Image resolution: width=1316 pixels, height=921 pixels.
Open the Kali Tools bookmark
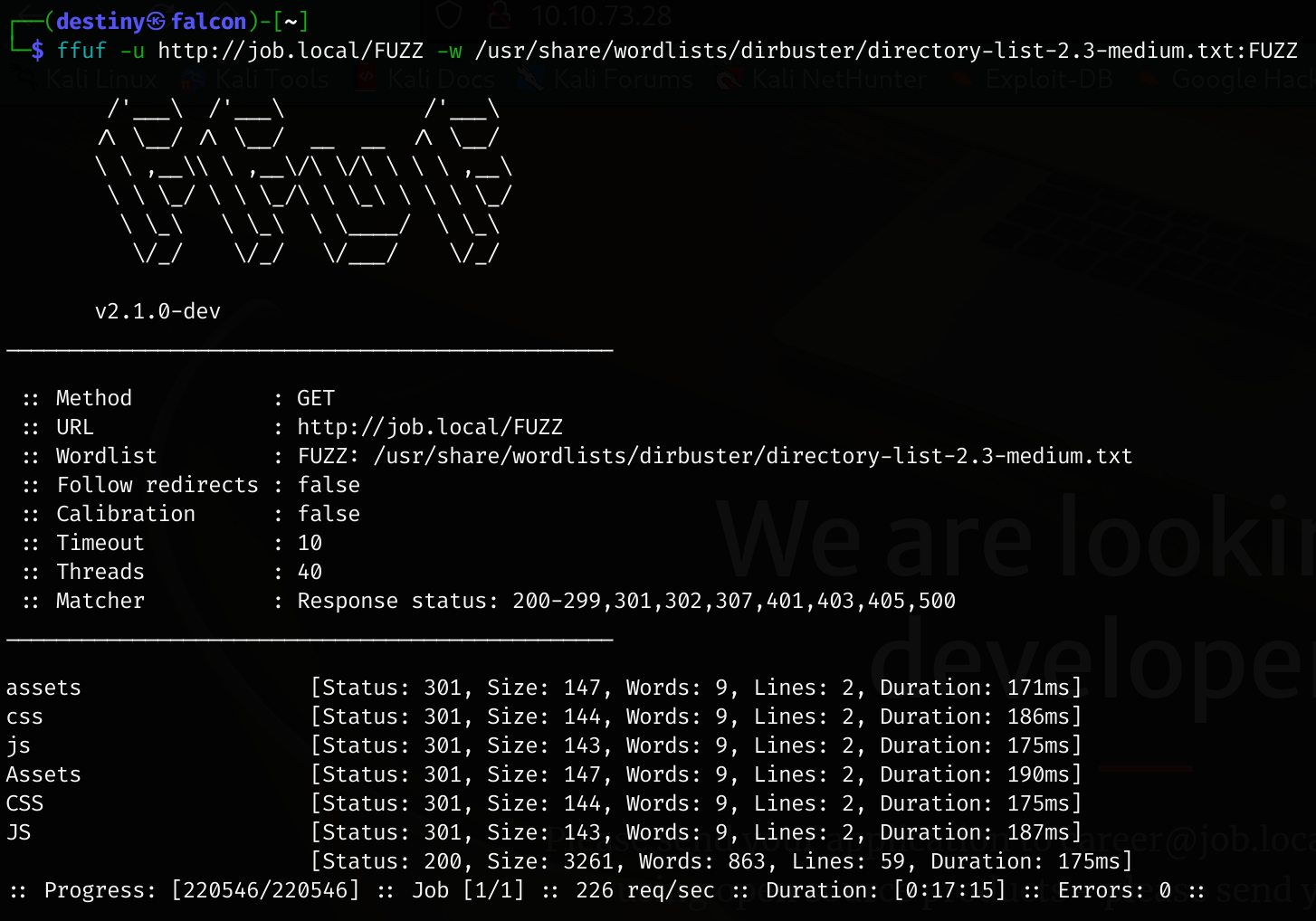[x=270, y=80]
